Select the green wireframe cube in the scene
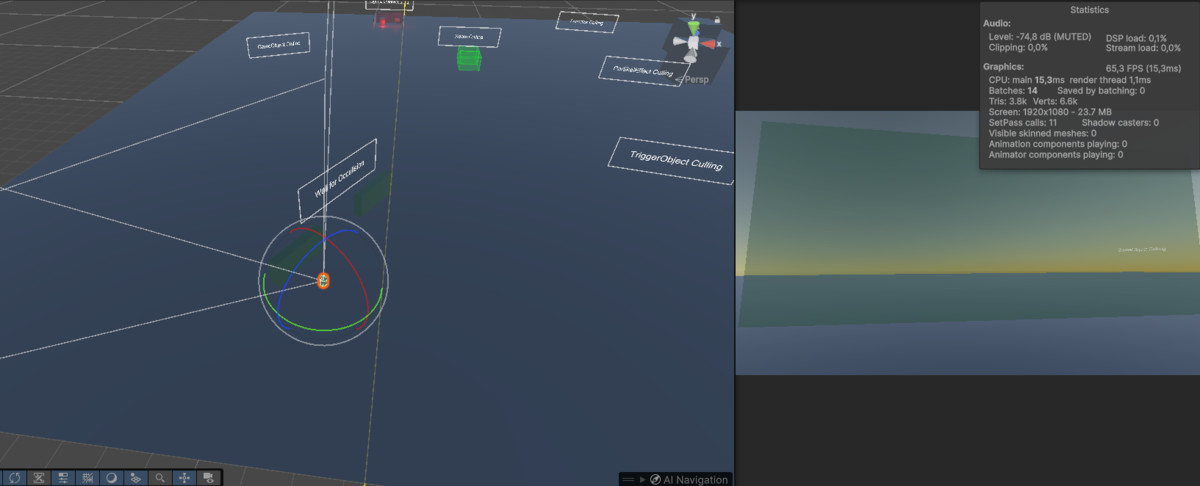Image resolution: width=1200 pixels, height=486 pixels. click(468, 57)
